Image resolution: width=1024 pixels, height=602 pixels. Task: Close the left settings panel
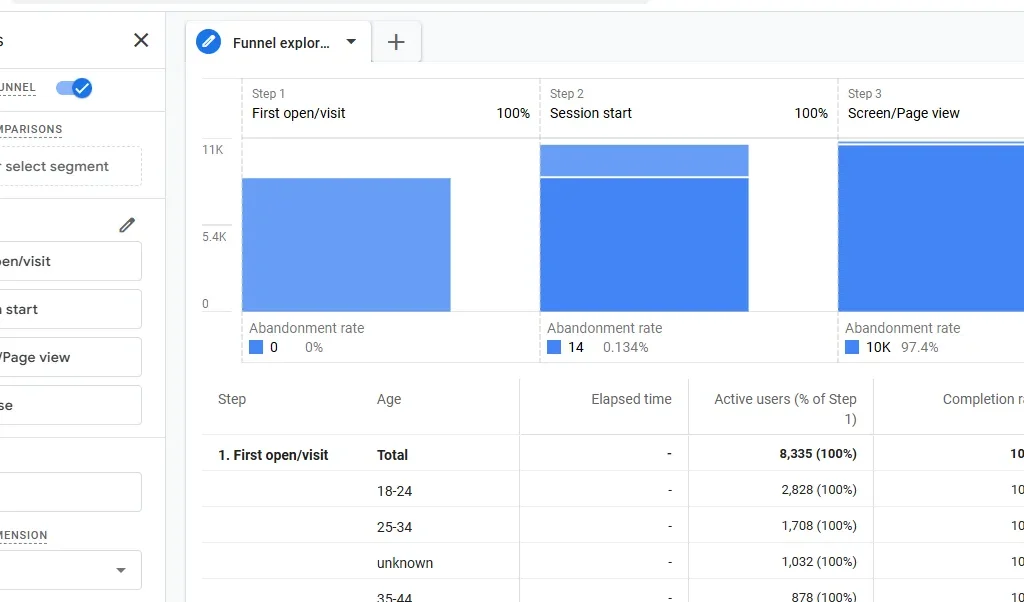pos(141,40)
